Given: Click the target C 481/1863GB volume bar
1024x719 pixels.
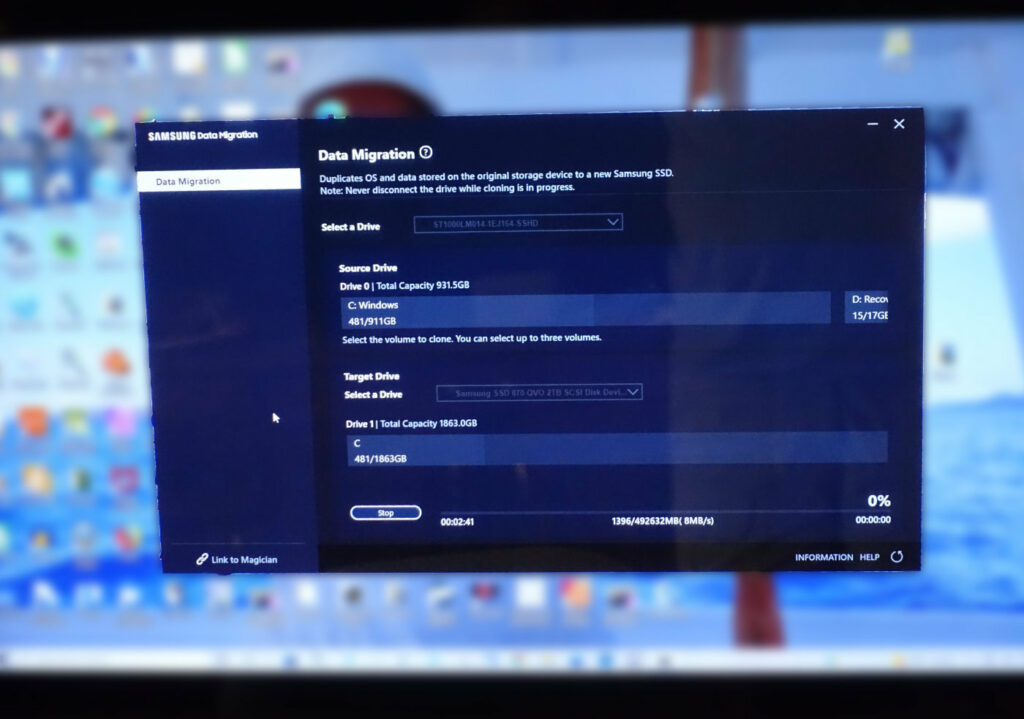Looking at the screenshot, I should coord(616,449).
